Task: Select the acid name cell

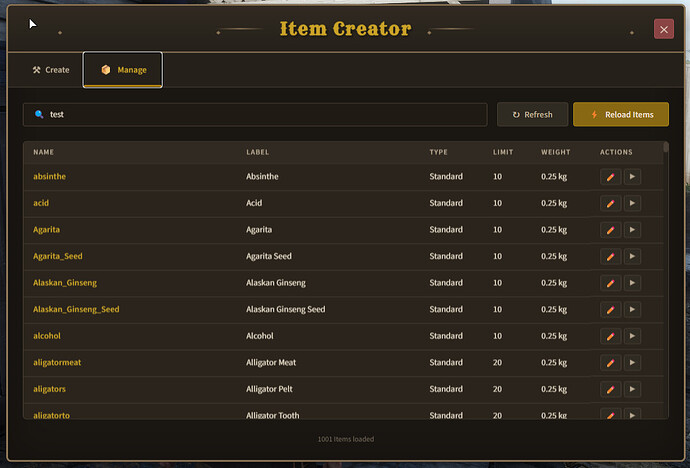Action: (x=41, y=203)
